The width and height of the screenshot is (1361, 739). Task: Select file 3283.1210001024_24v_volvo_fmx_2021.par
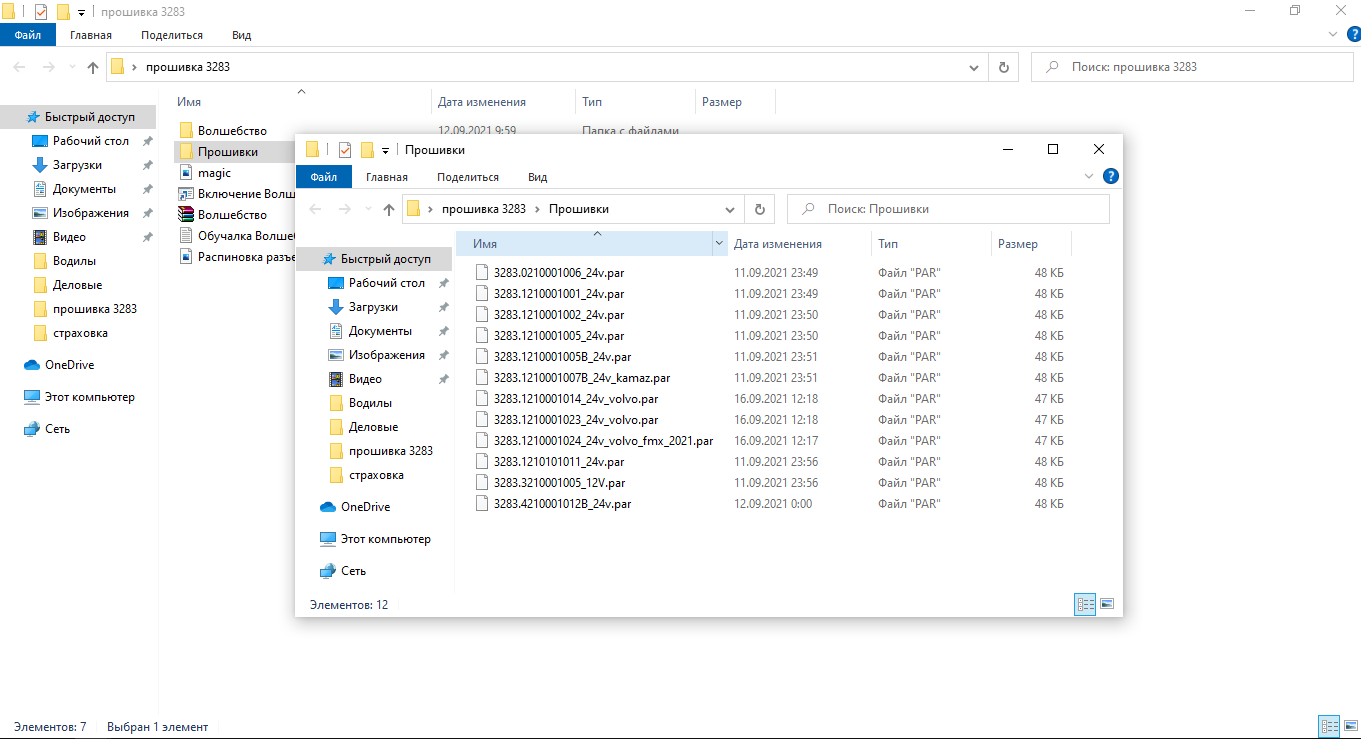[603, 441]
